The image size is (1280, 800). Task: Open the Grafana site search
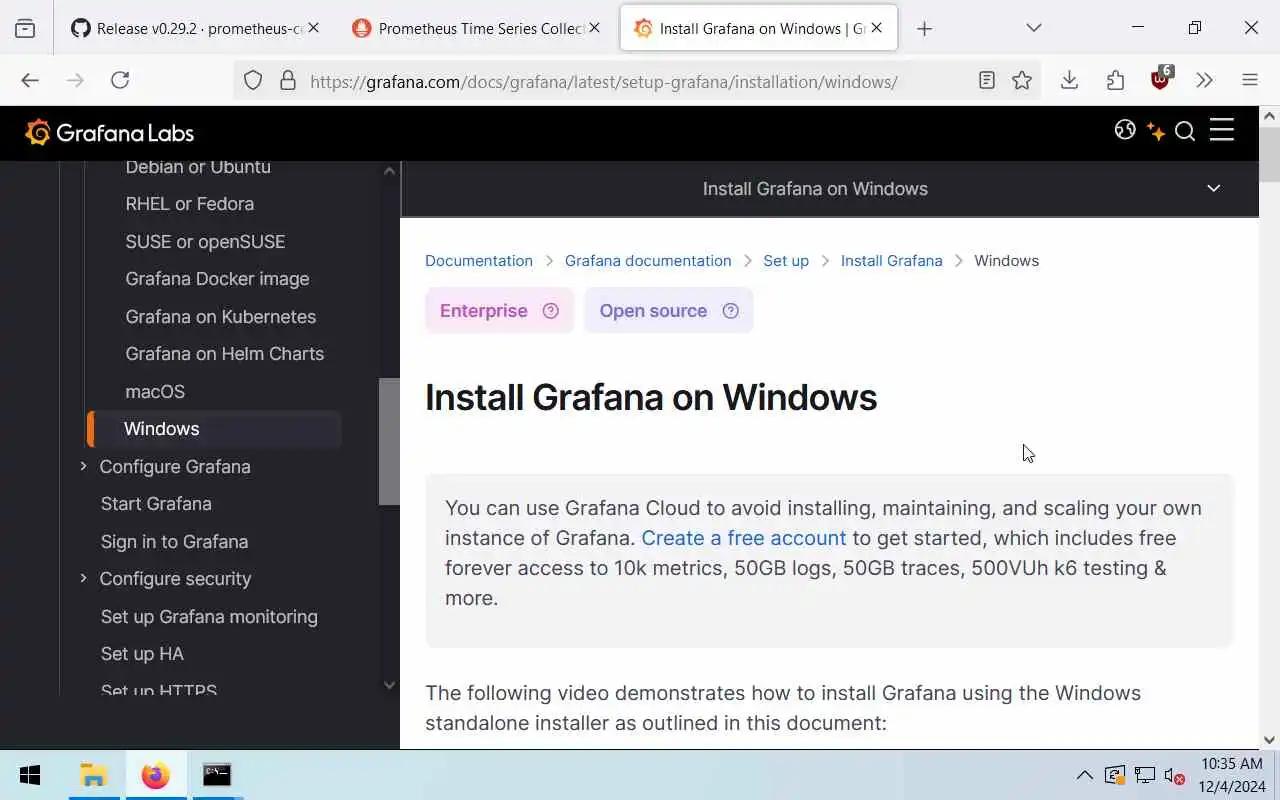coord(1186,132)
